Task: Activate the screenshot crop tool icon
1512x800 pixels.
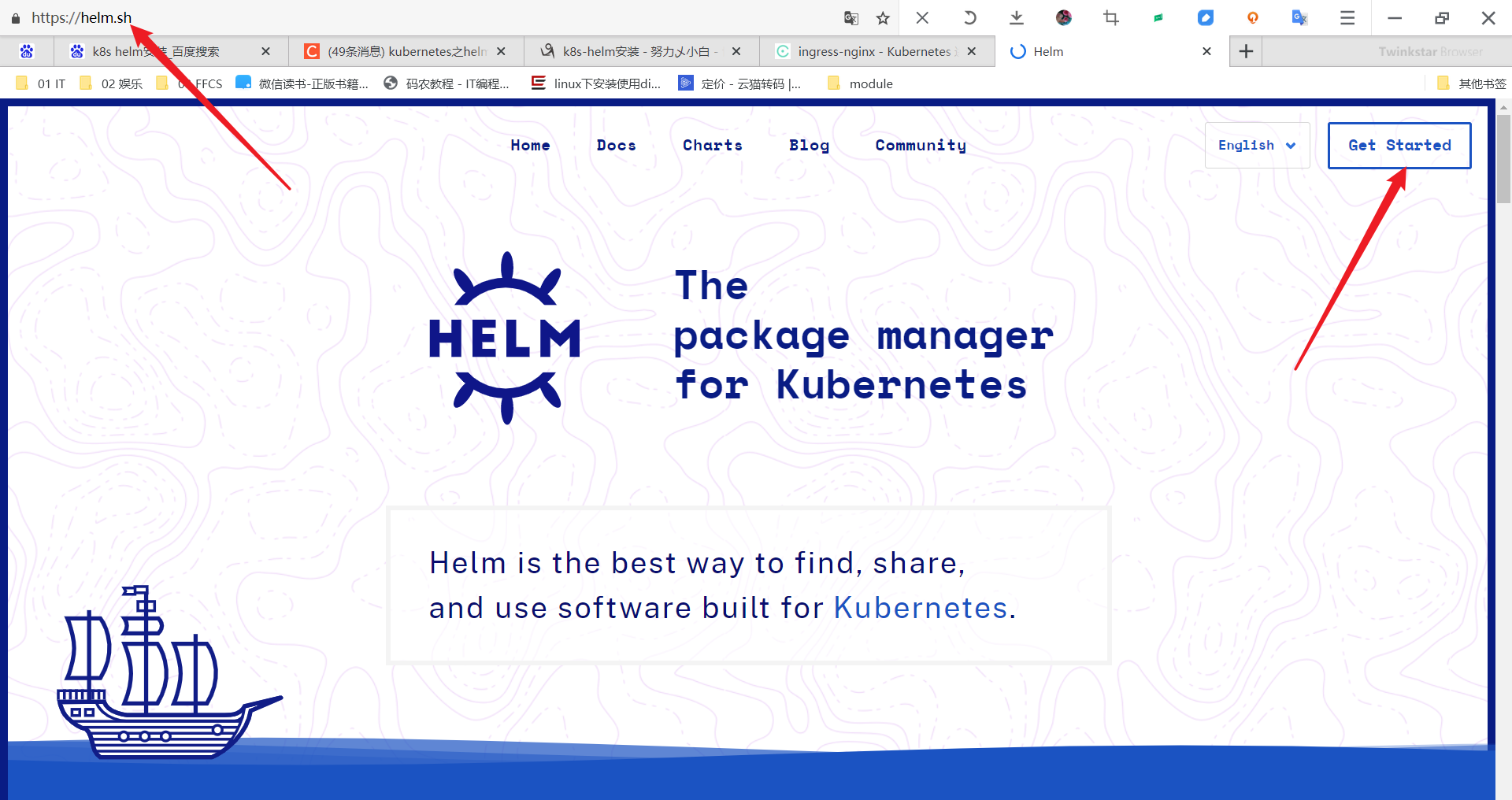Action: 1111,17
